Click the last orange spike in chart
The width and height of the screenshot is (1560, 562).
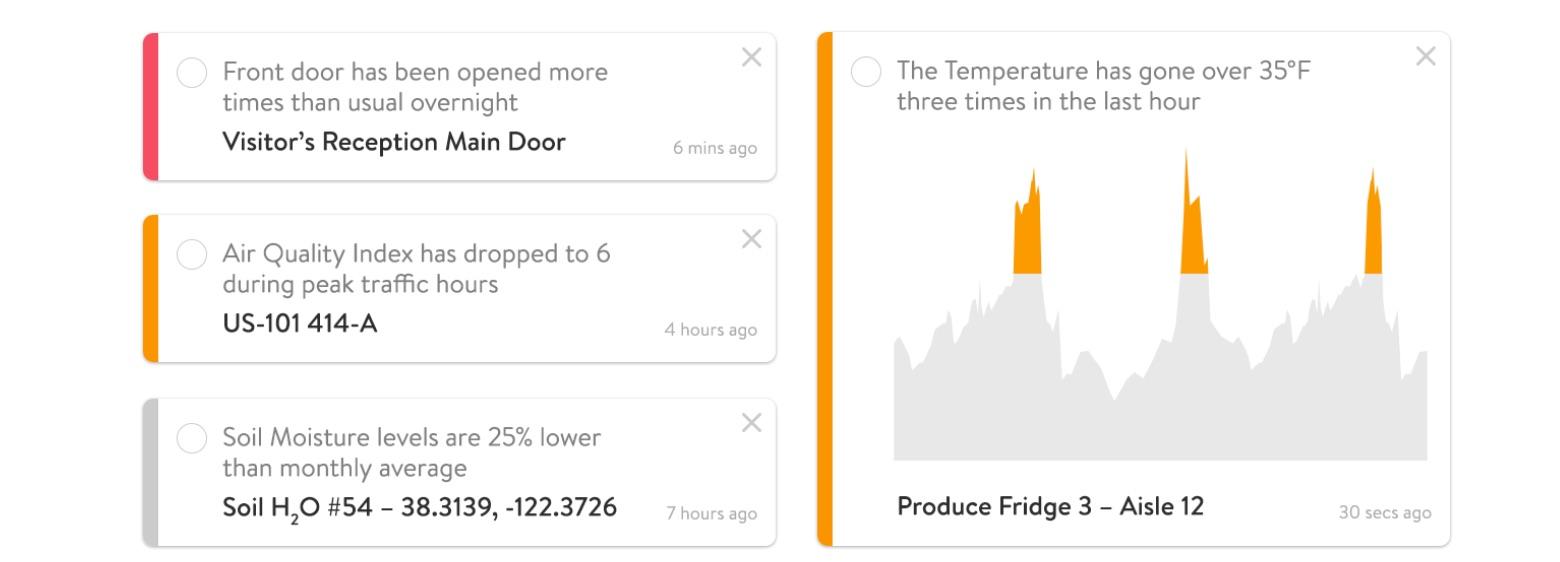(1373, 235)
